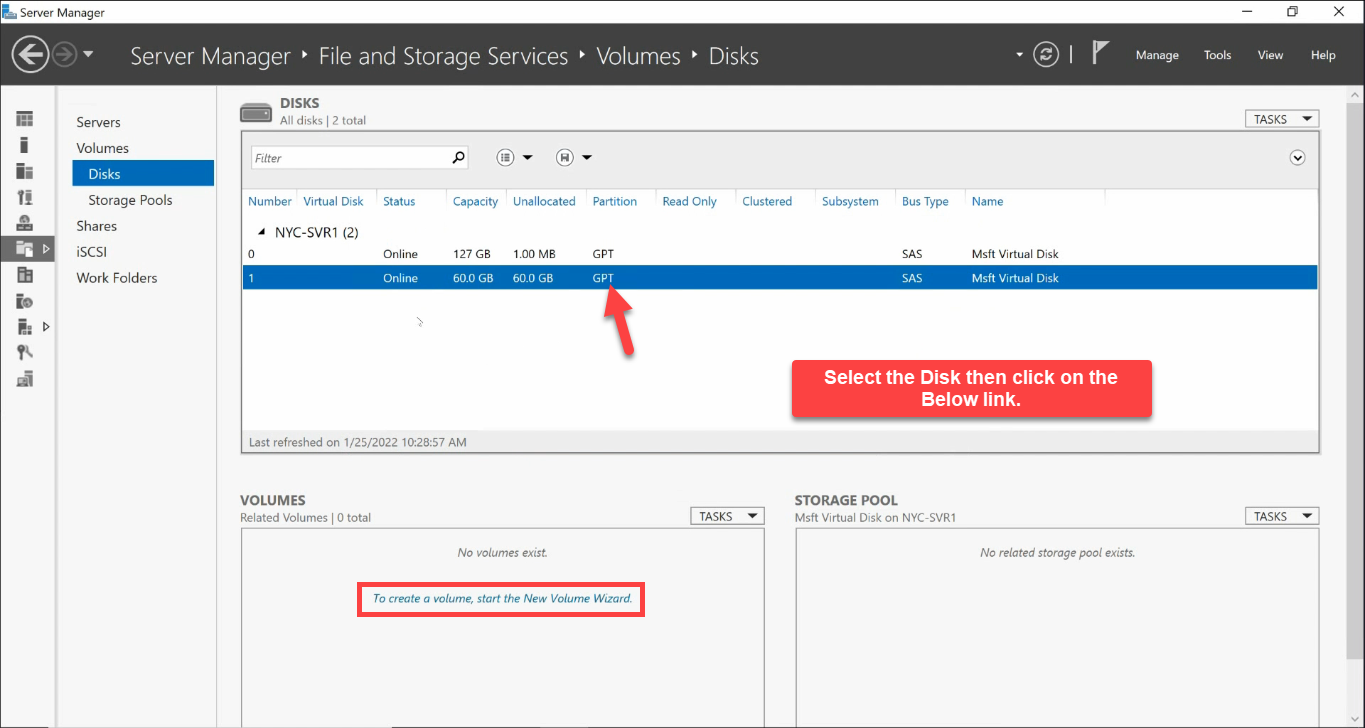The width and height of the screenshot is (1365, 728).
Task: Sort by the Name column header
Action: pyautogui.click(x=987, y=201)
